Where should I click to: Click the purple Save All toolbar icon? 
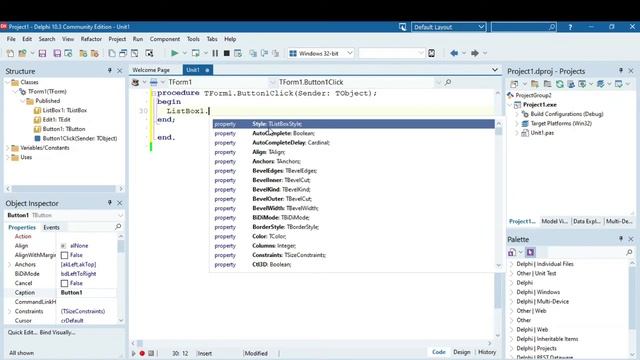(57, 53)
